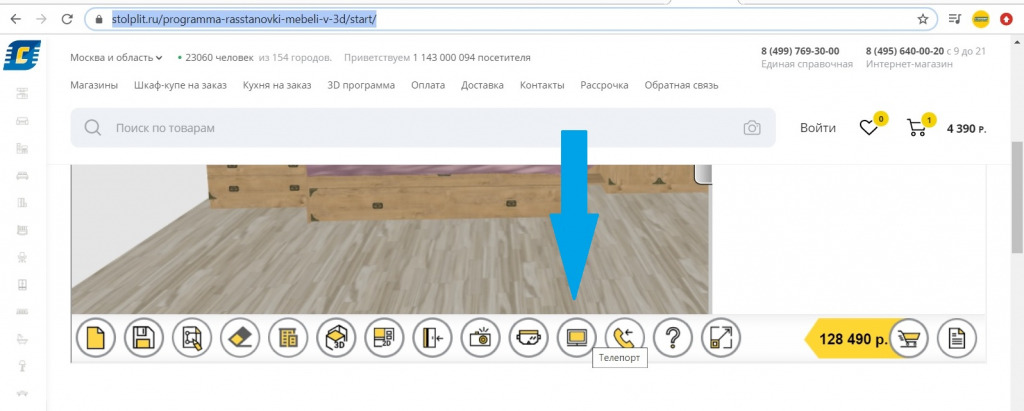Image resolution: width=1024 pixels, height=411 pixels.
Task: Open the Доставка link
Action: pyautogui.click(x=482, y=85)
